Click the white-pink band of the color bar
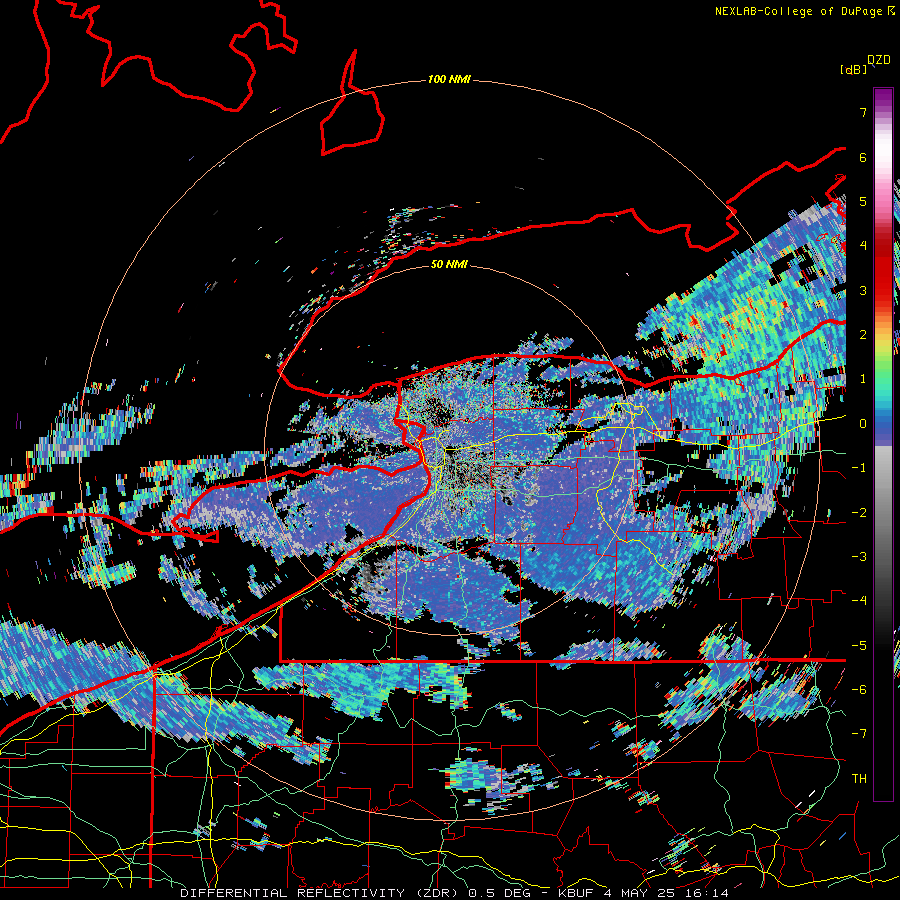Viewport: 900px width, 900px height. coord(883,158)
